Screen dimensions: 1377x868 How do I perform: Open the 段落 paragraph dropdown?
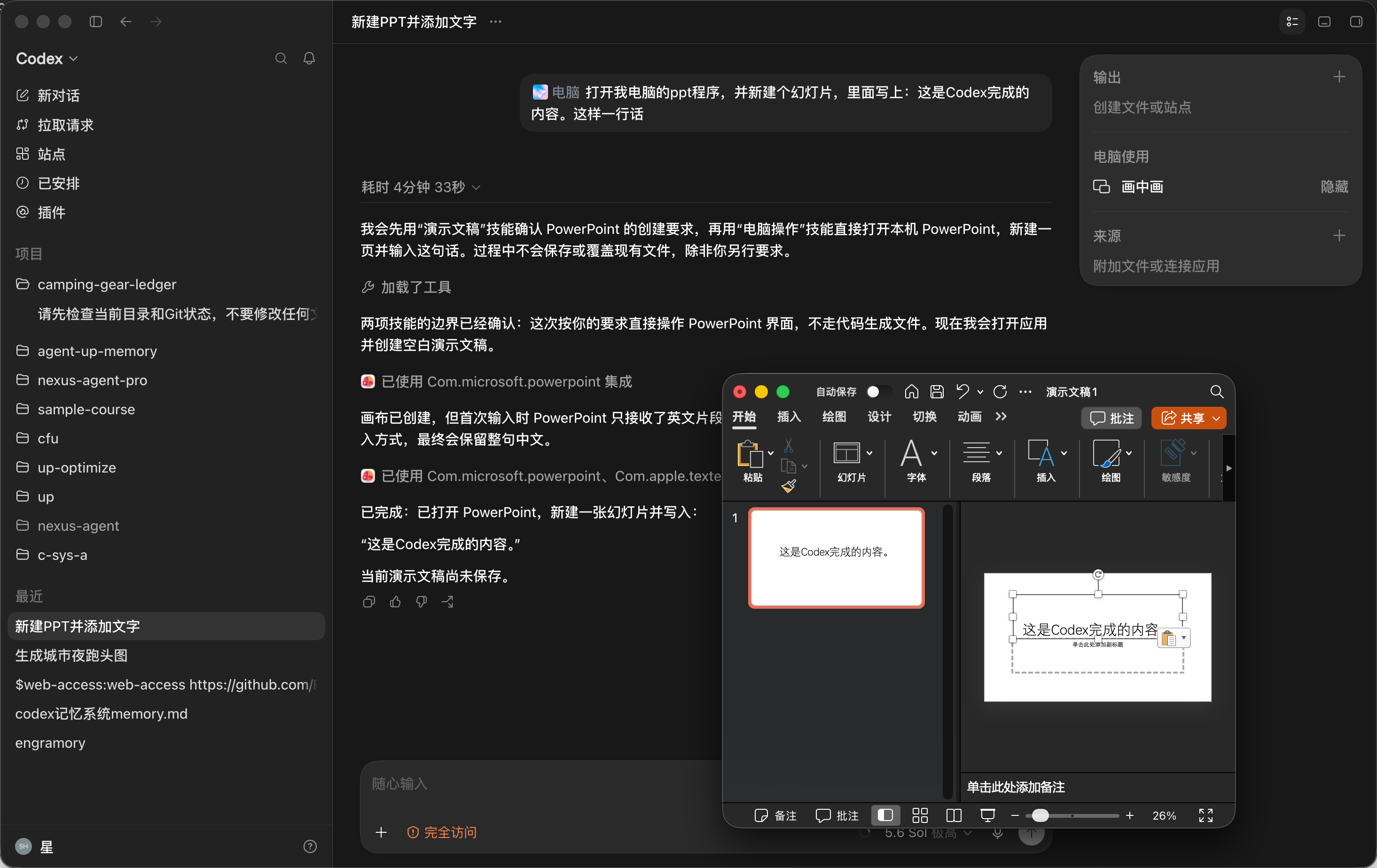(998, 453)
